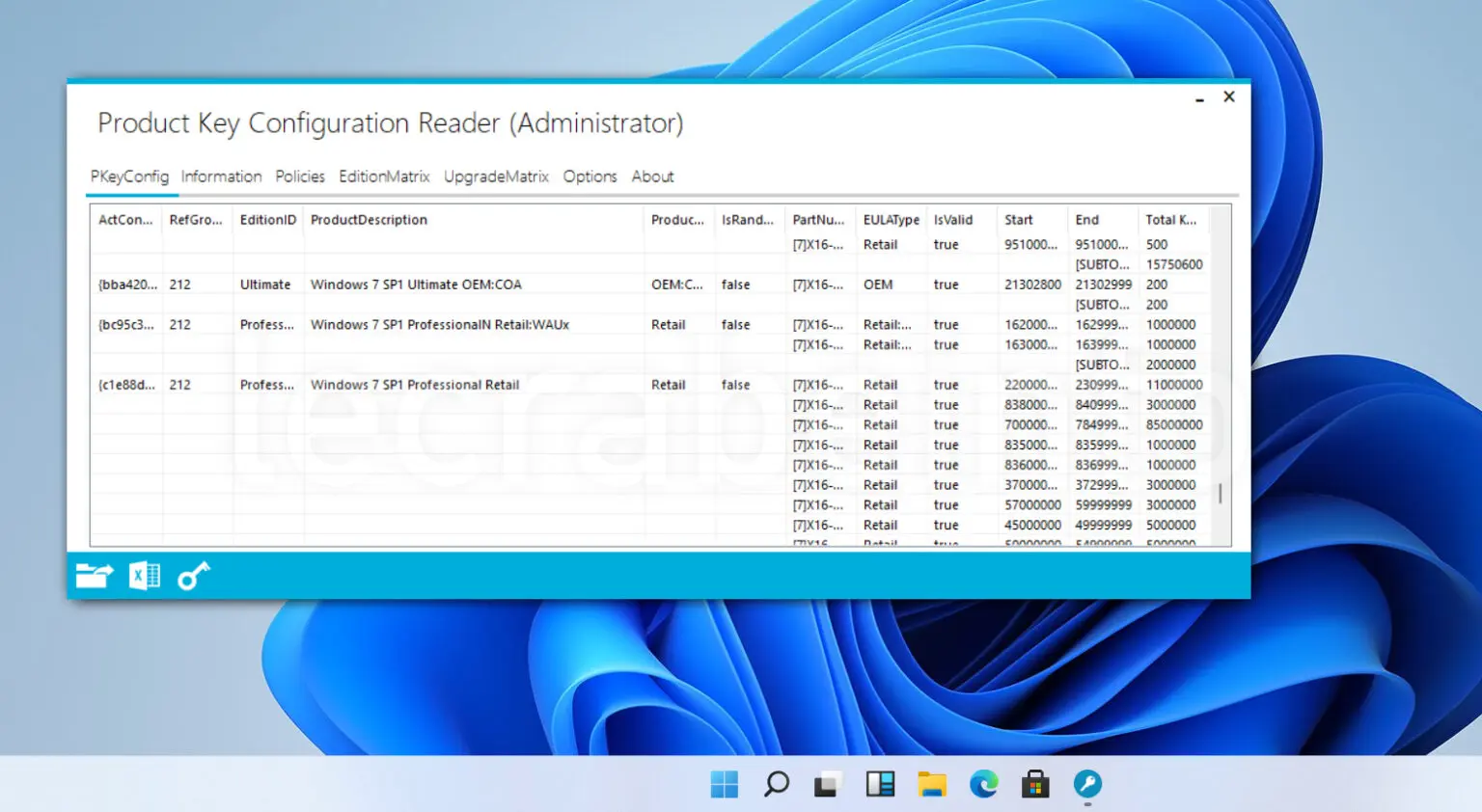View the EditionMatrix tab
Image resolution: width=1482 pixels, height=812 pixels.
coord(384,176)
